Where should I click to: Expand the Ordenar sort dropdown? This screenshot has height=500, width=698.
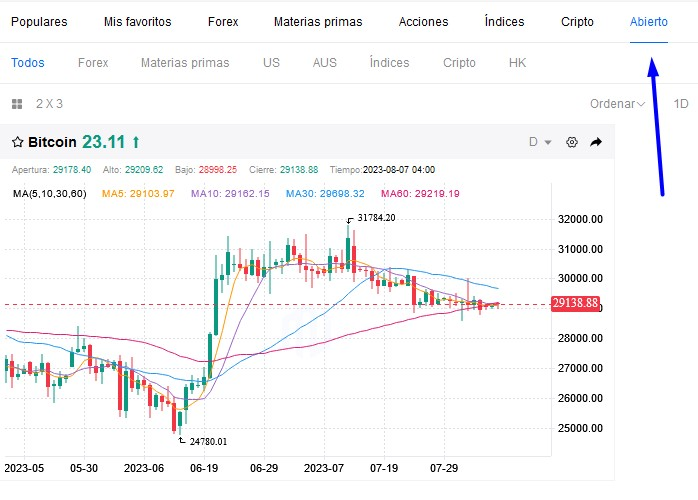click(x=617, y=103)
